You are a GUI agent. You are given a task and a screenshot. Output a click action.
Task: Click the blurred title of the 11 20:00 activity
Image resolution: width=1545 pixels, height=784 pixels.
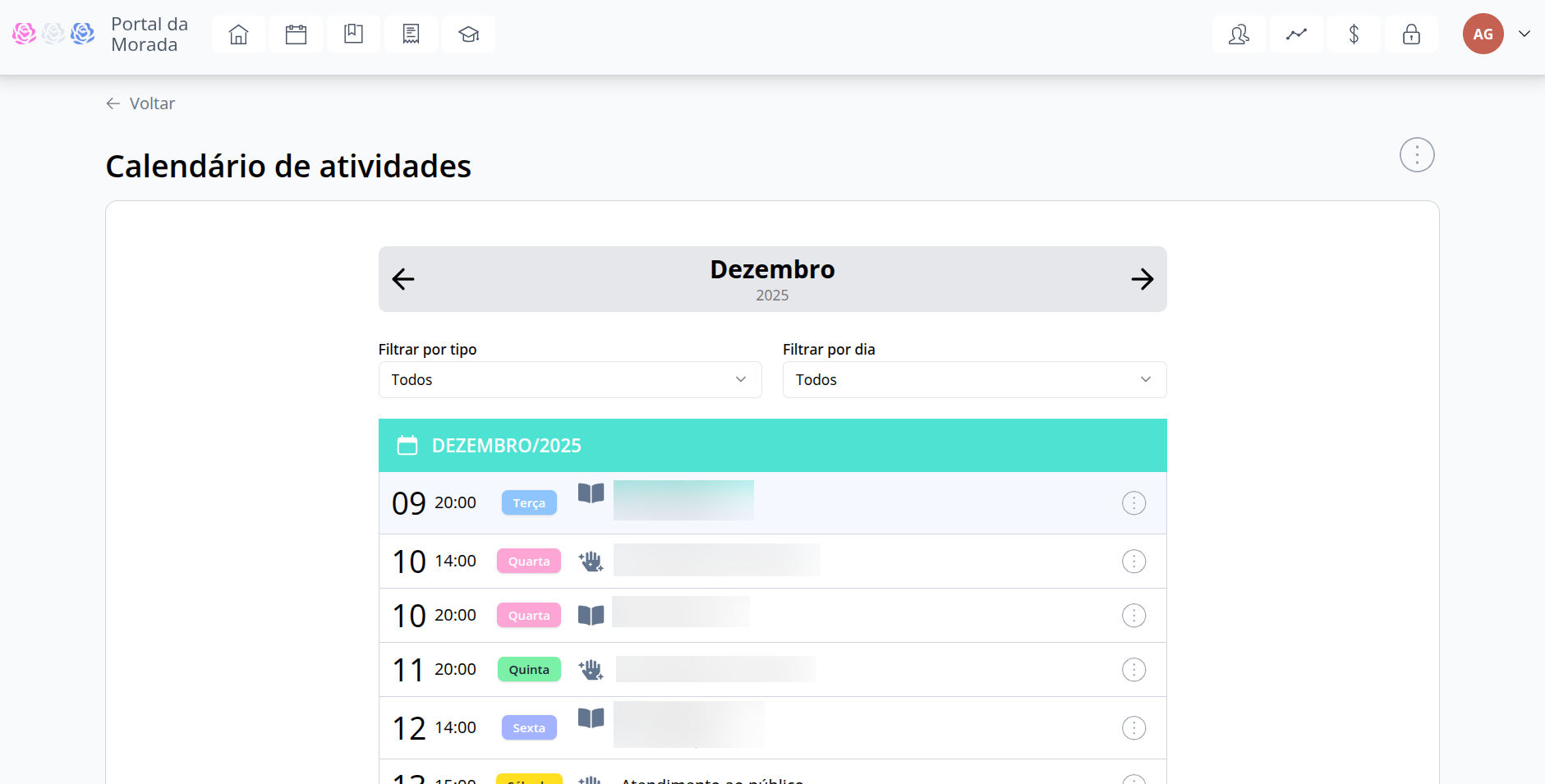click(x=715, y=669)
